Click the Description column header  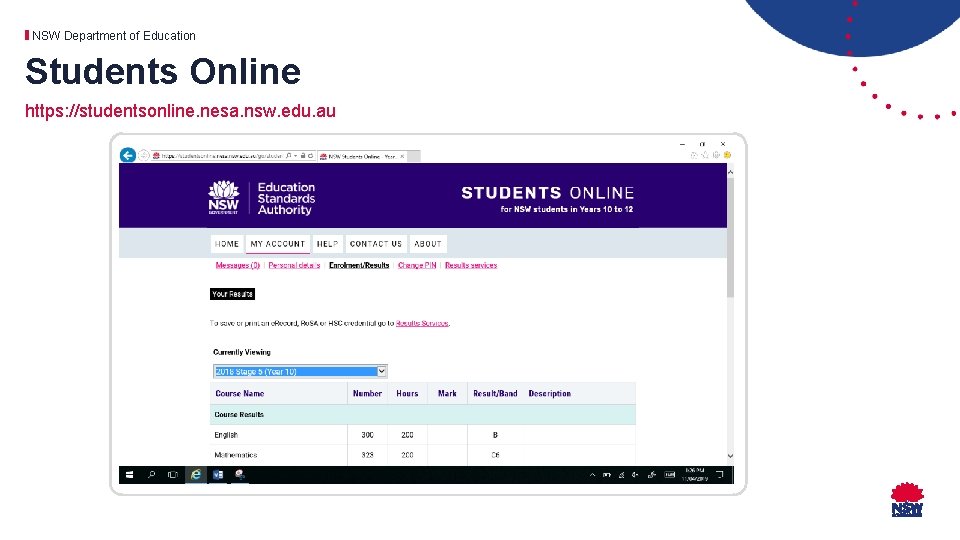pyautogui.click(x=550, y=393)
